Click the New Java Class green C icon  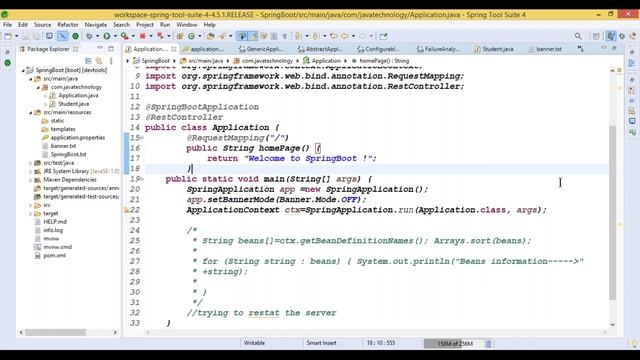pyautogui.click(x=191, y=36)
